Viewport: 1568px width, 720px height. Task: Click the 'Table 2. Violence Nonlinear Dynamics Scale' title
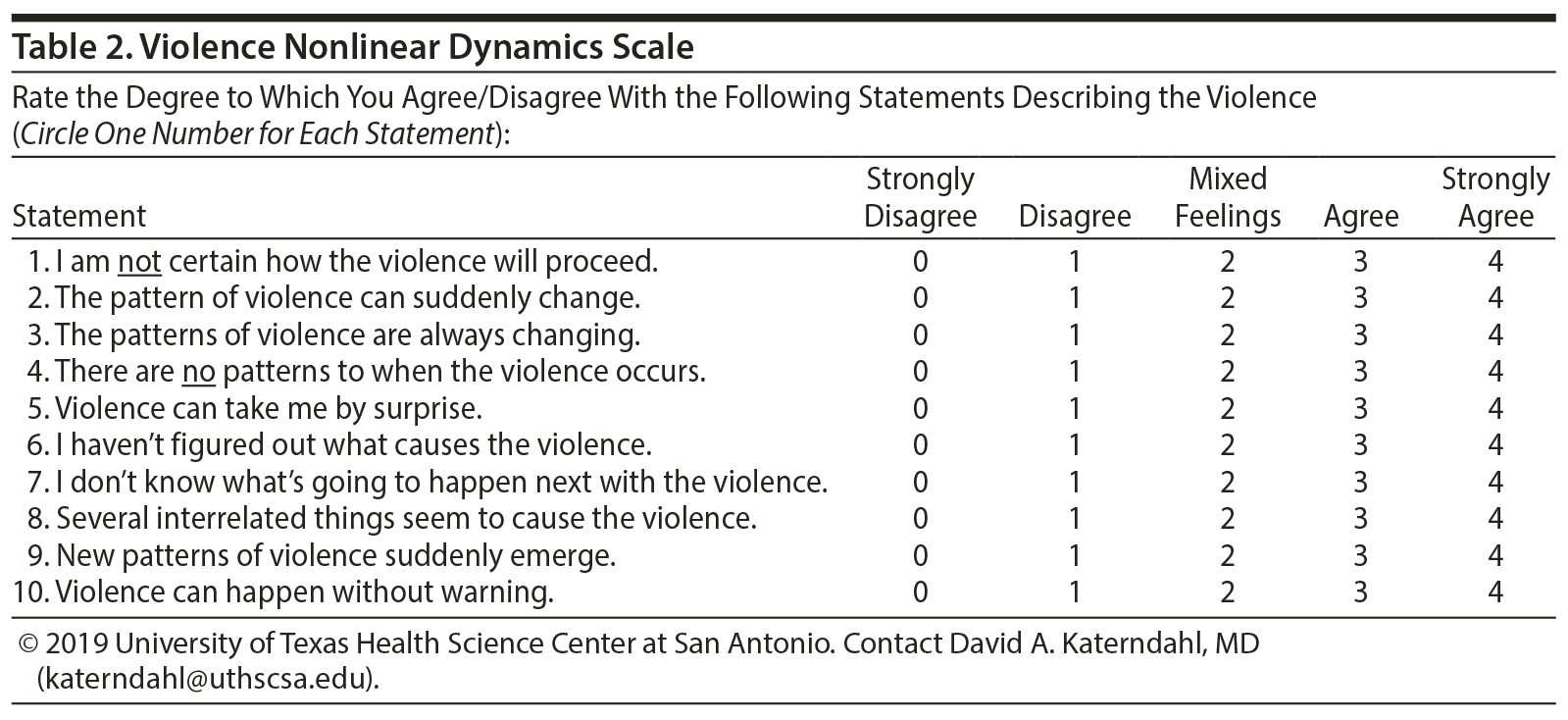[353, 47]
